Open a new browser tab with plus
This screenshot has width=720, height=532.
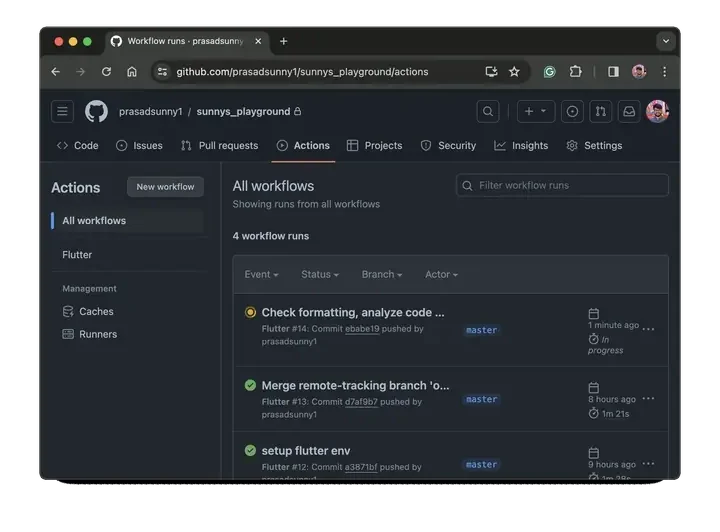click(283, 41)
